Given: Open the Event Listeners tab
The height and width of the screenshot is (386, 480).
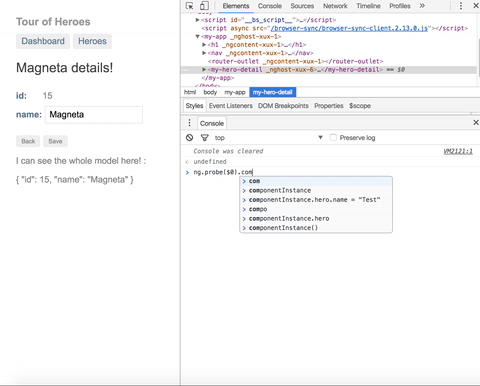Looking at the screenshot, I should pyautogui.click(x=231, y=106).
